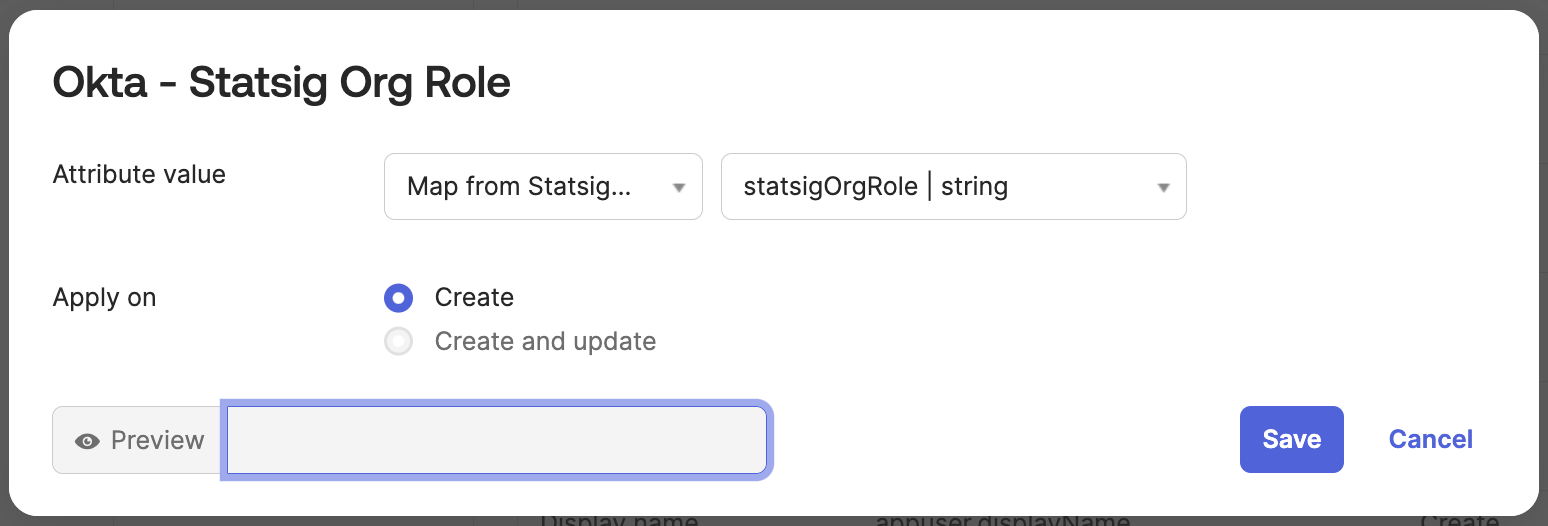Click the triangle arrow on Map from Statsig dropdown

679,188
